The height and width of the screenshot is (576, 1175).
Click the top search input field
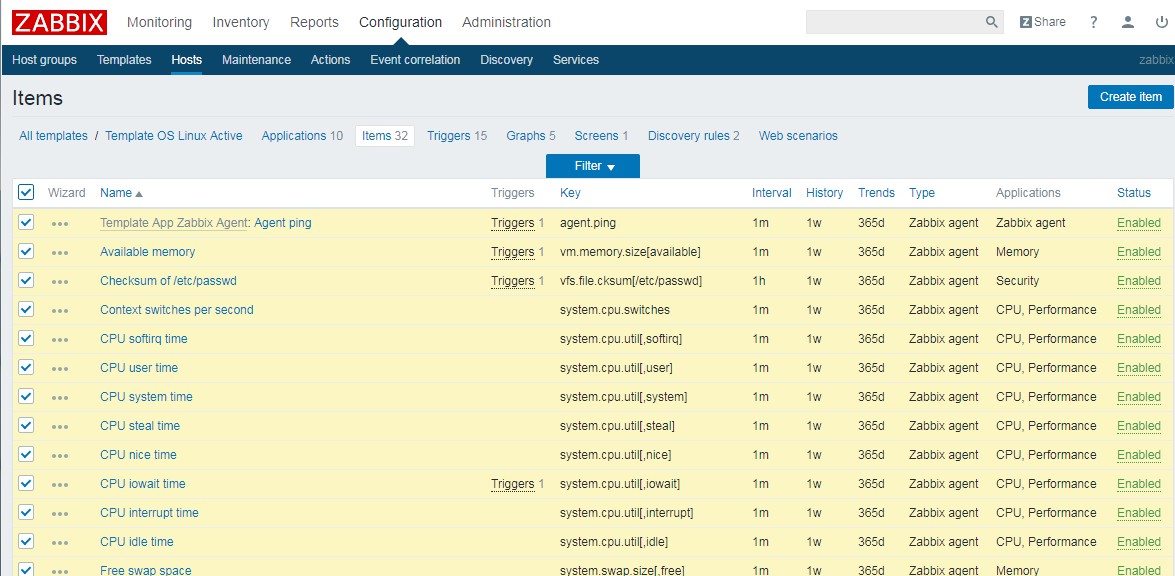tap(893, 22)
